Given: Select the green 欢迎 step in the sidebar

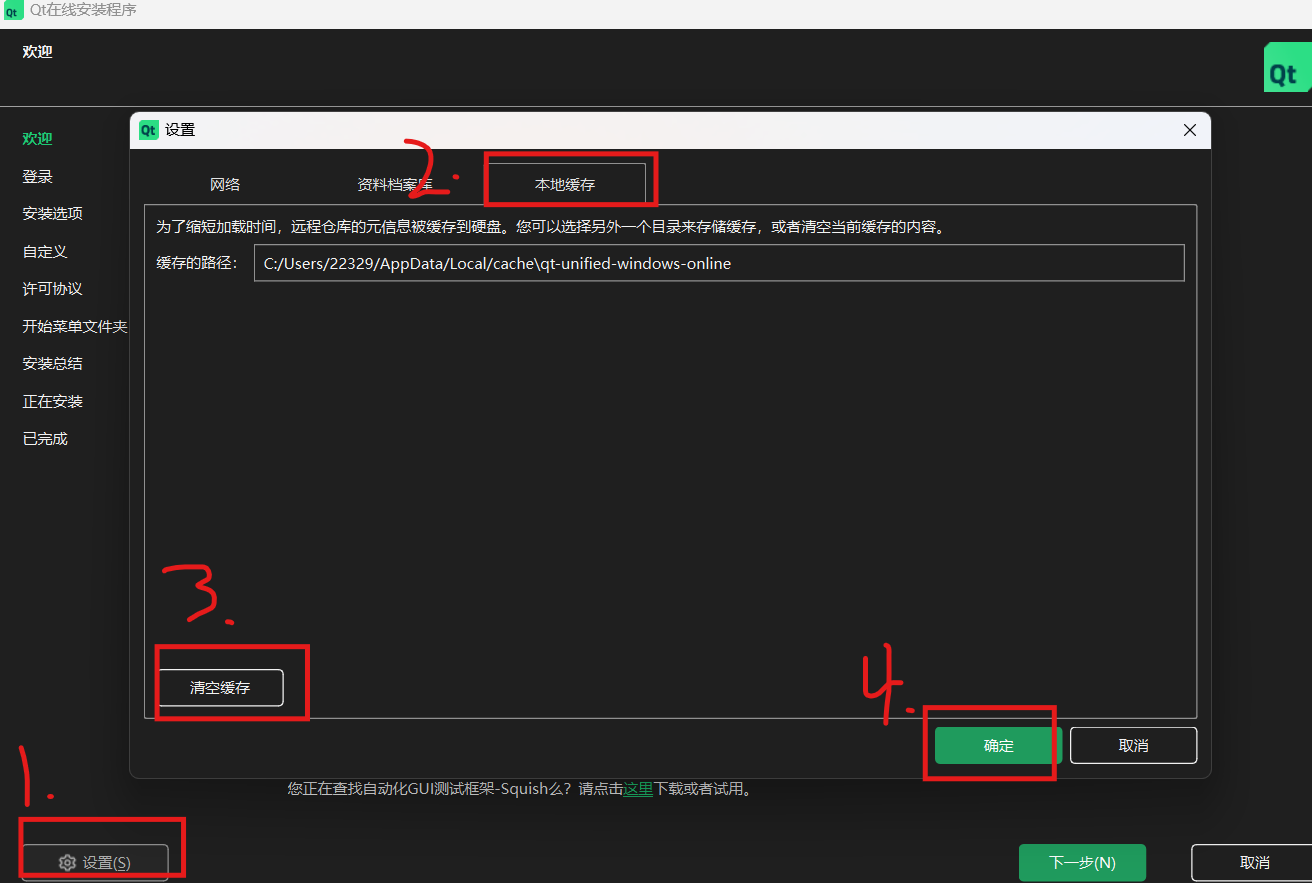Looking at the screenshot, I should [38, 139].
